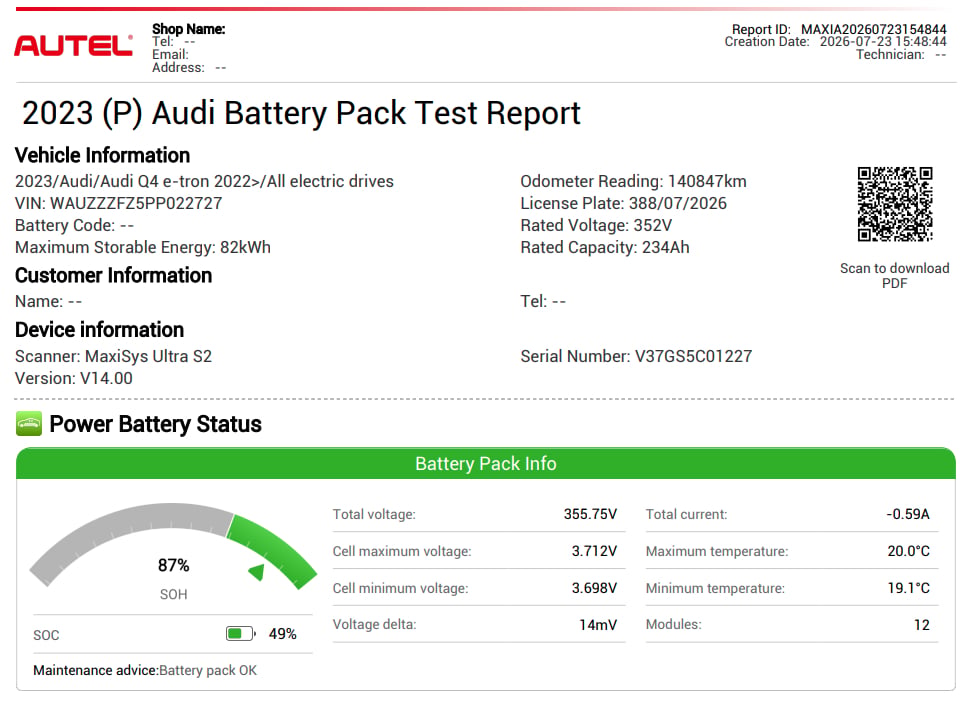Click Rated Capacity: 234Ah

605,247
